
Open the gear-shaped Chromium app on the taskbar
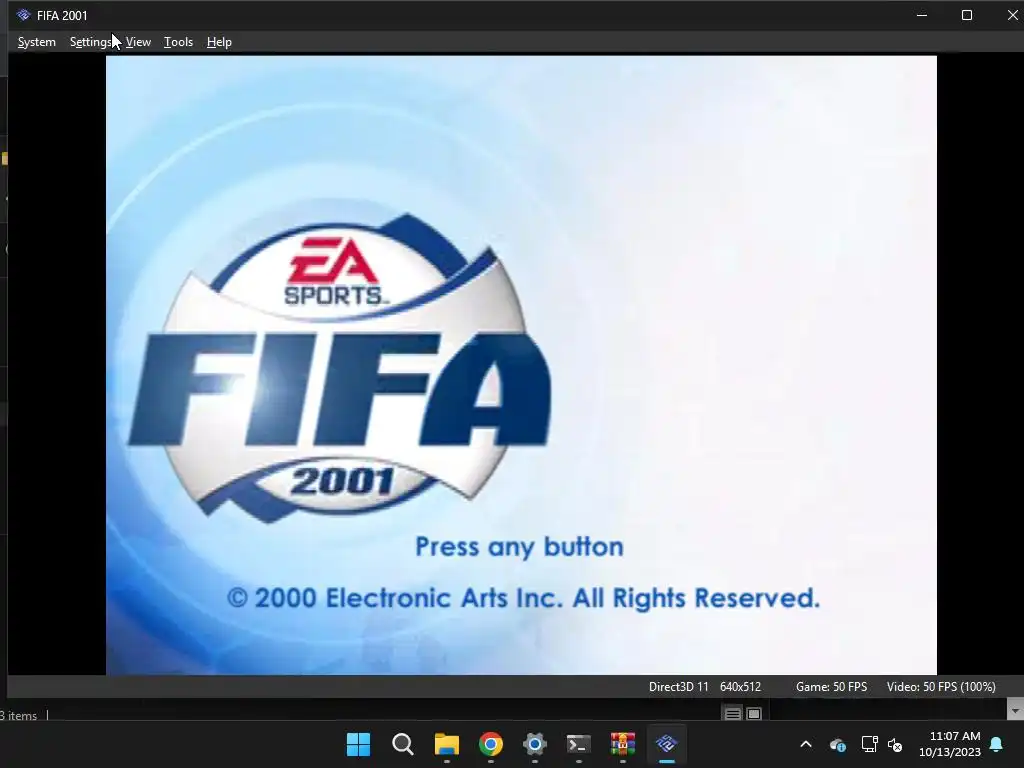pos(534,744)
